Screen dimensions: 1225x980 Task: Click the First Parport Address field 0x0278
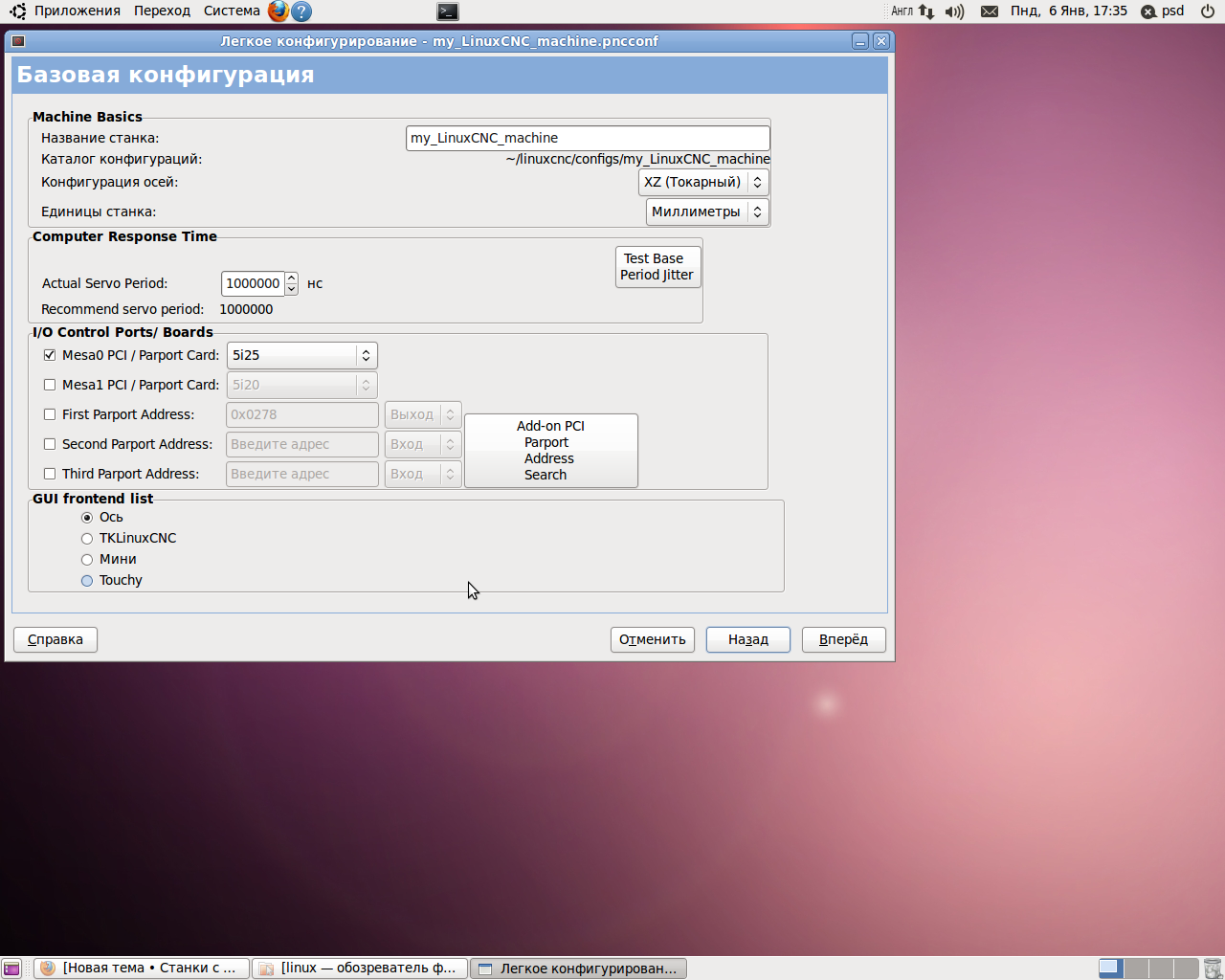click(x=302, y=414)
